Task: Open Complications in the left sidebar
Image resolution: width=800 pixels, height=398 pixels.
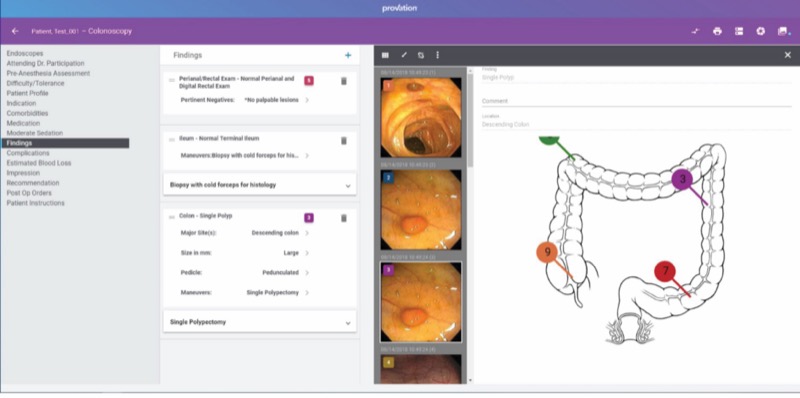Action: 28,153
